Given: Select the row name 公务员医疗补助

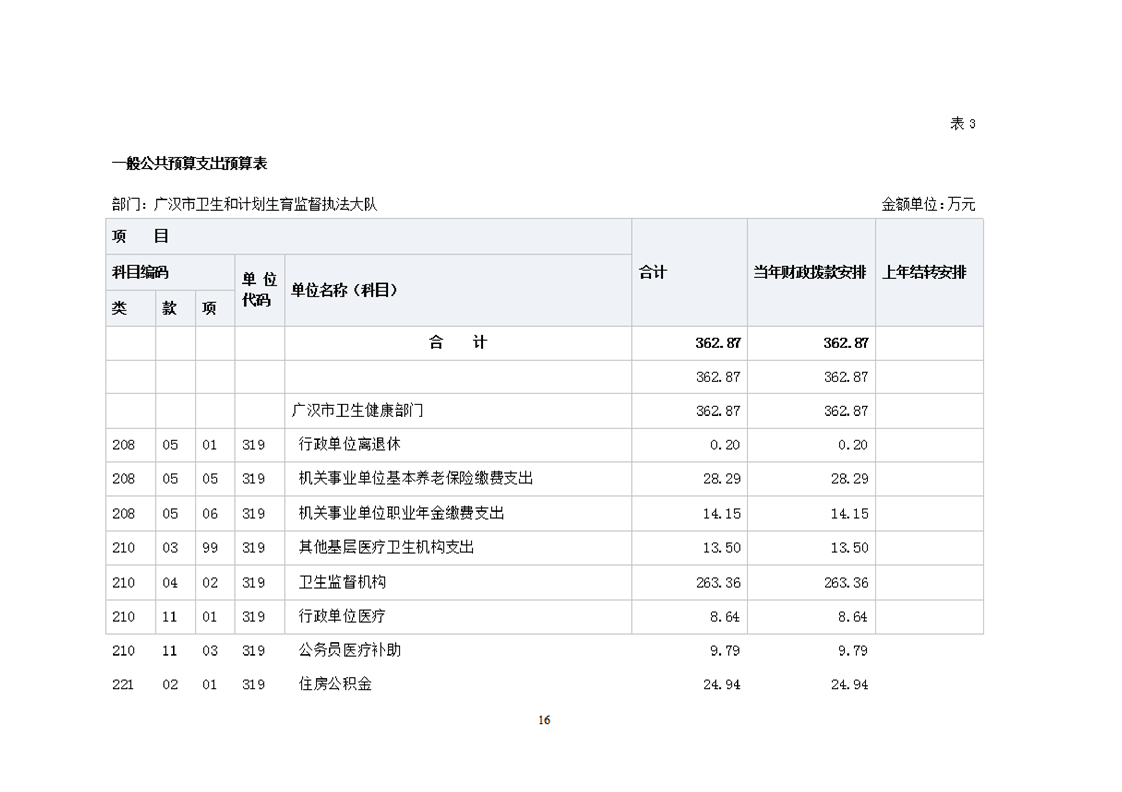Looking at the screenshot, I should point(349,650).
